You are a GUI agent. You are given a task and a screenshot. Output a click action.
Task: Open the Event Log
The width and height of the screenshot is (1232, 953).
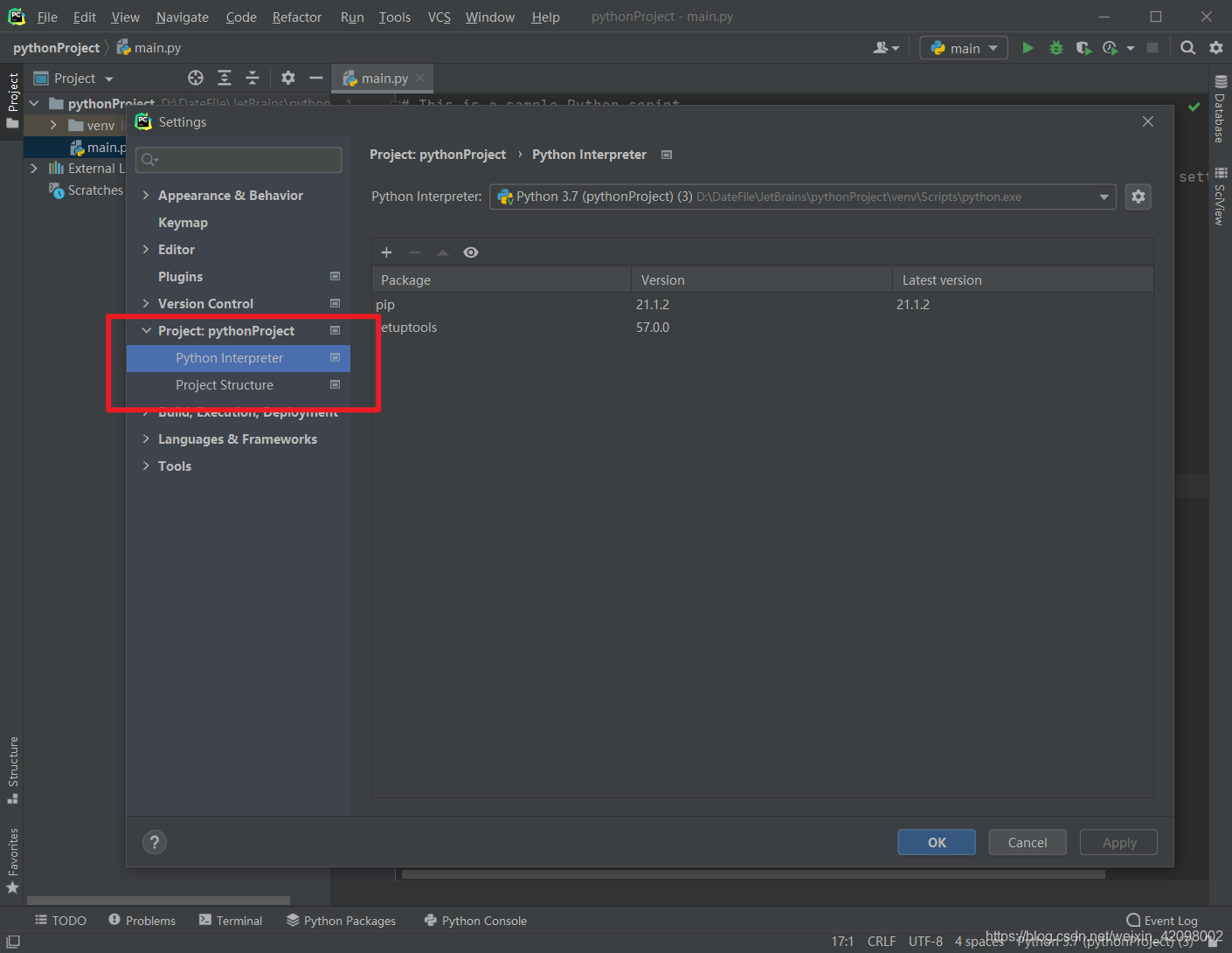click(x=1162, y=921)
